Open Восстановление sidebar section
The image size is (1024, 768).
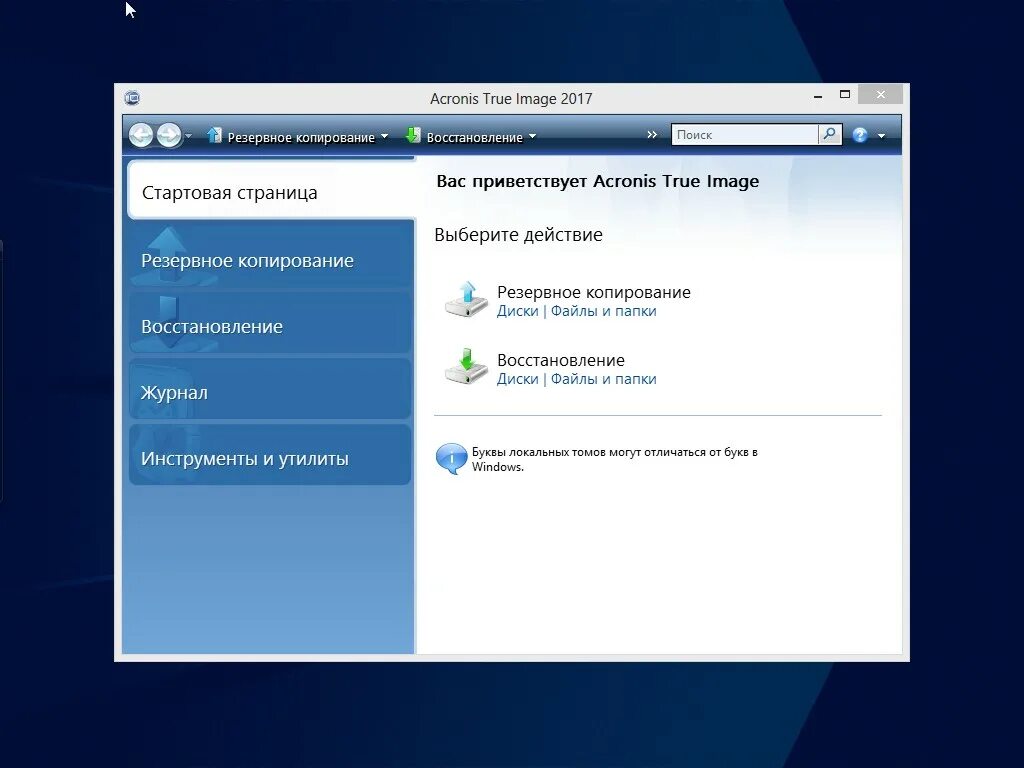270,323
